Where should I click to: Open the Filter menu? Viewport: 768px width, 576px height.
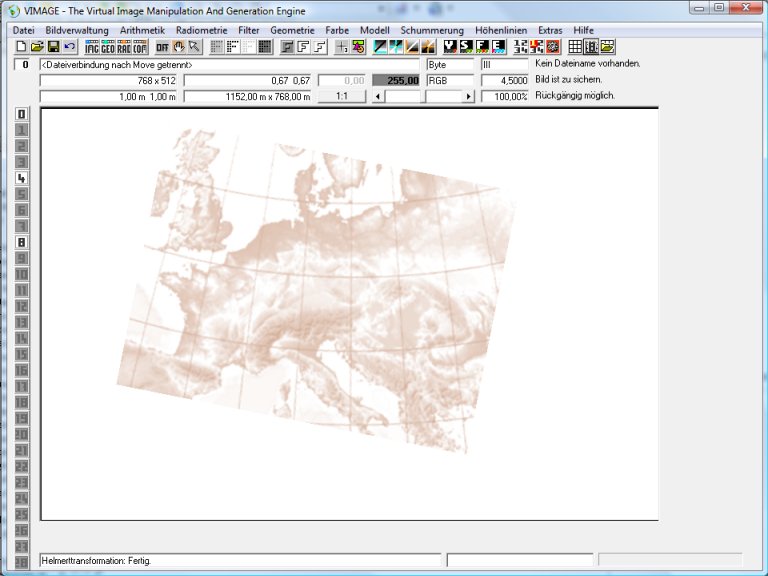pos(248,30)
